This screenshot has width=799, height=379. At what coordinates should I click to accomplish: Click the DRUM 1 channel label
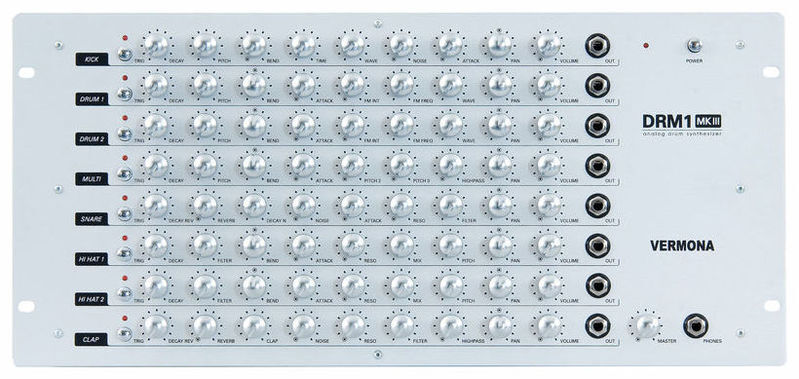(x=92, y=99)
